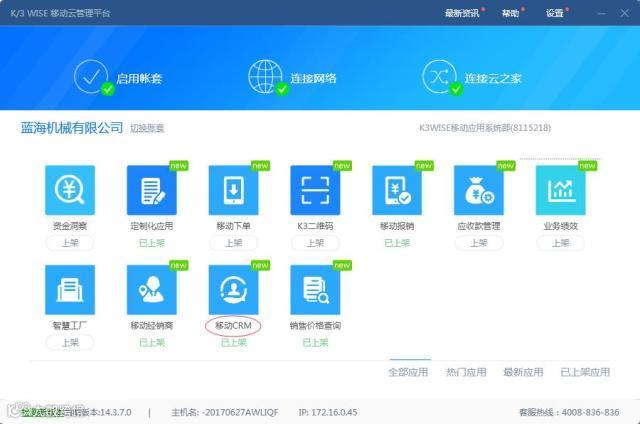640x424 pixels.
Task: Open the 最新资讯 menu
Action: pos(462,13)
